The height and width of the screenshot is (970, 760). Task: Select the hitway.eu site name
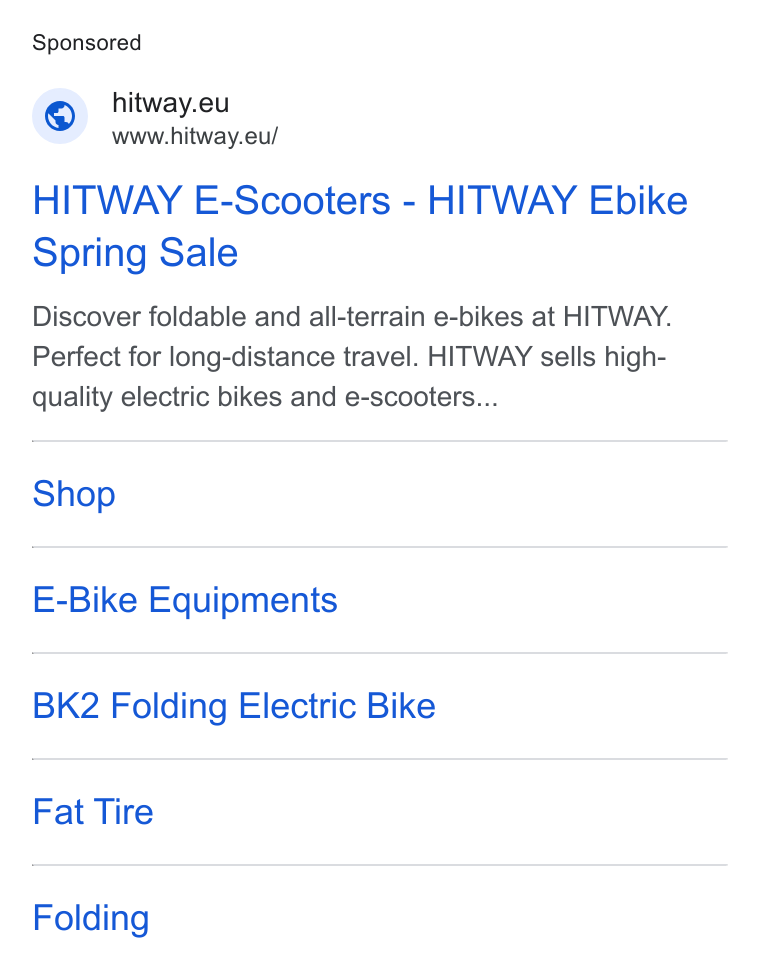[171, 103]
